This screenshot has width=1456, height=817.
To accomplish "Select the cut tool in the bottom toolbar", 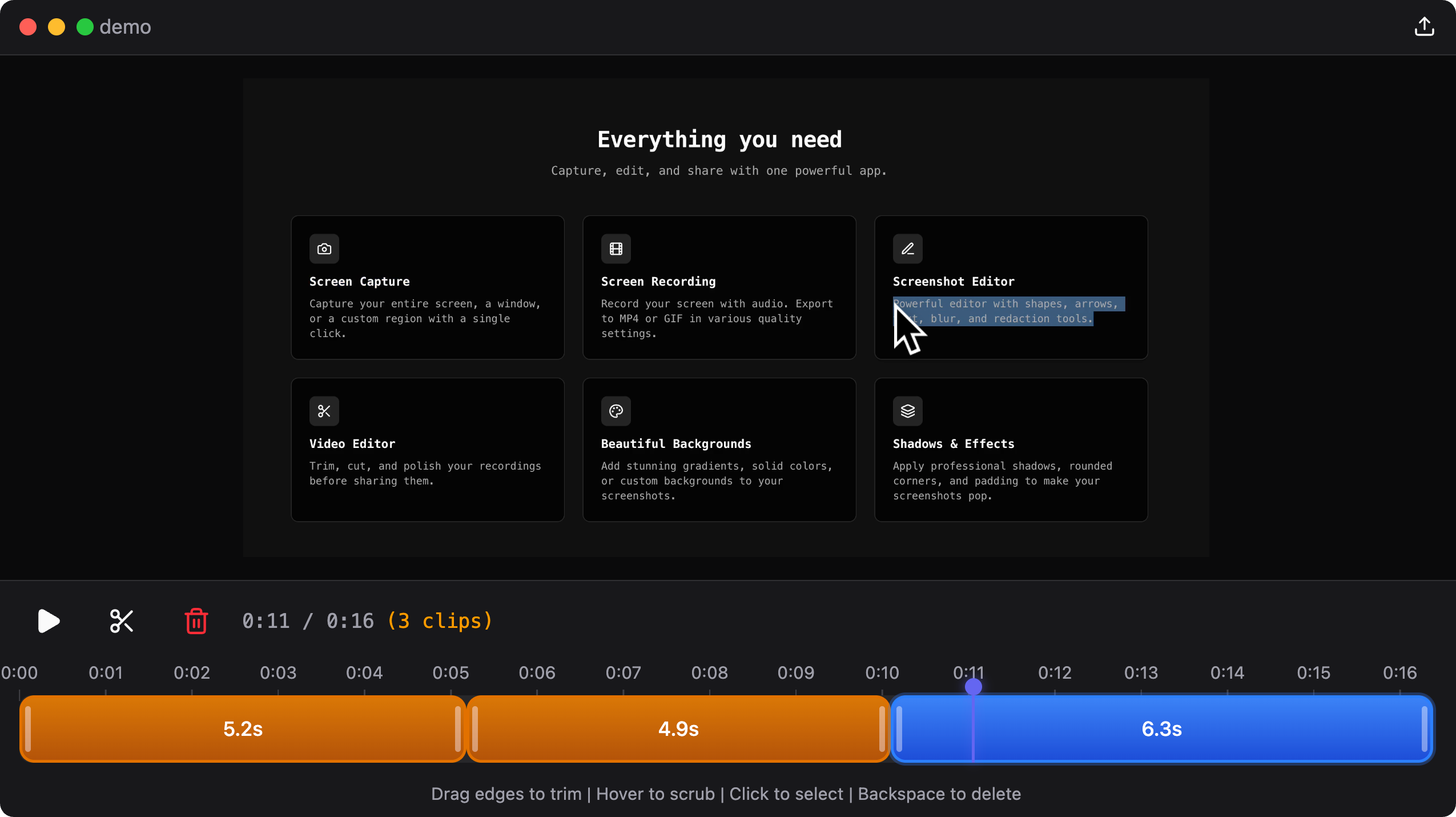I will pyautogui.click(x=120, y=621).
